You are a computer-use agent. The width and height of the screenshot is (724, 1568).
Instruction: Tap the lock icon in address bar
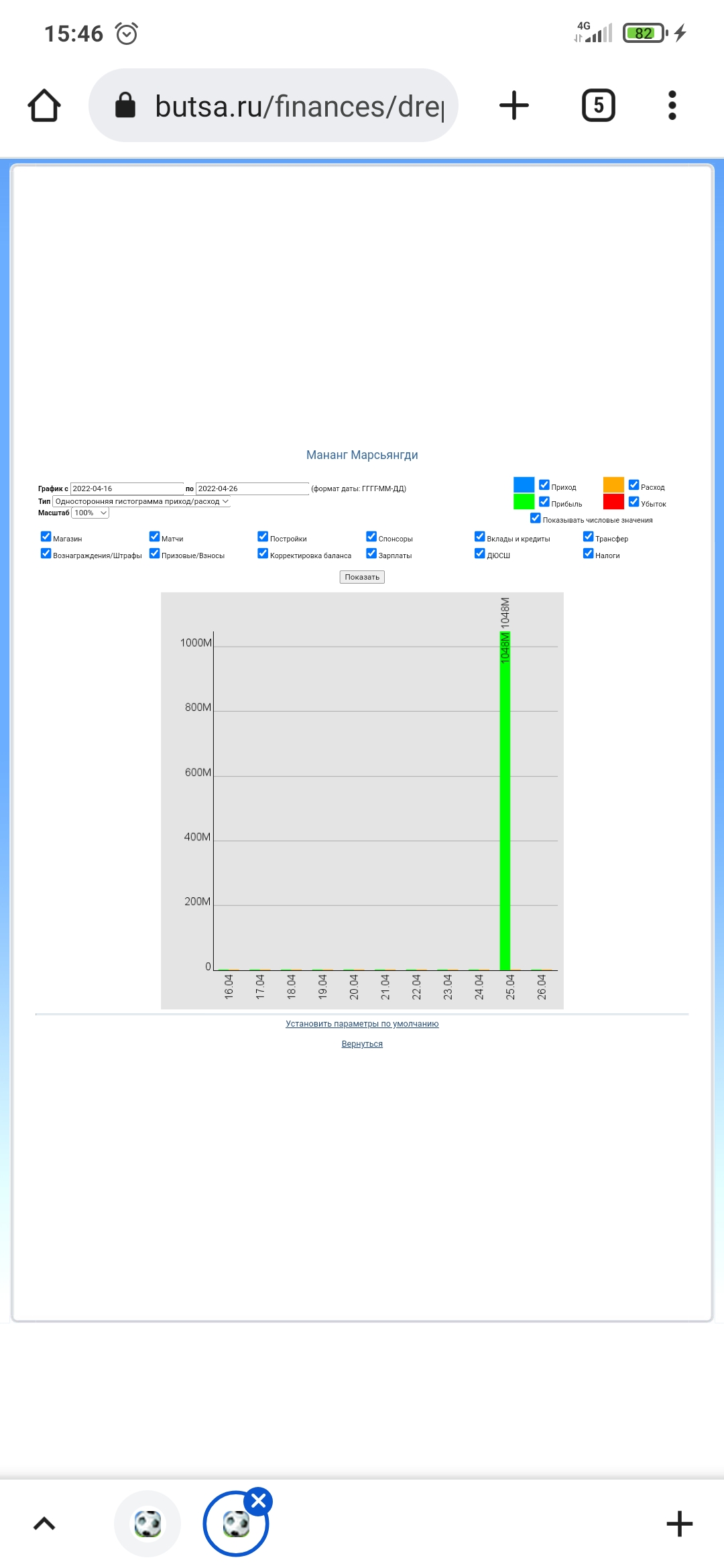coord(125,105)
